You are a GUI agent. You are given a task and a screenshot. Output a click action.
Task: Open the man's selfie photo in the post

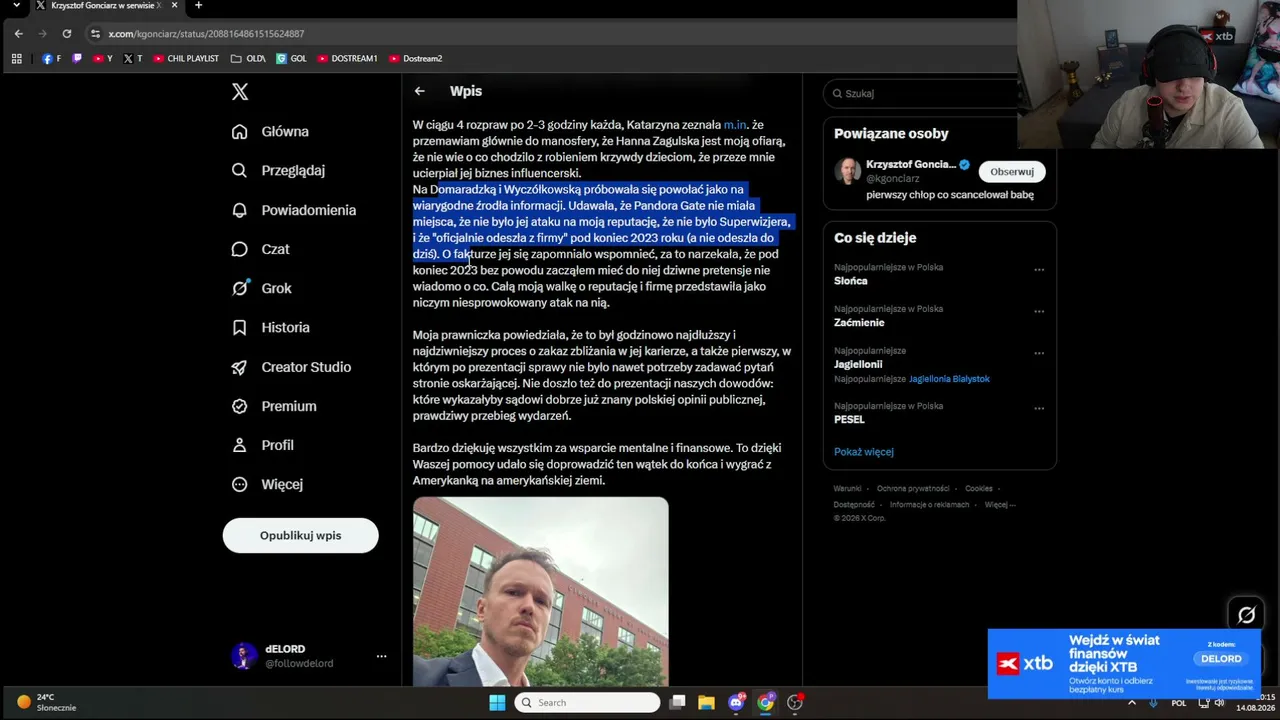click(x=540, y=591)
